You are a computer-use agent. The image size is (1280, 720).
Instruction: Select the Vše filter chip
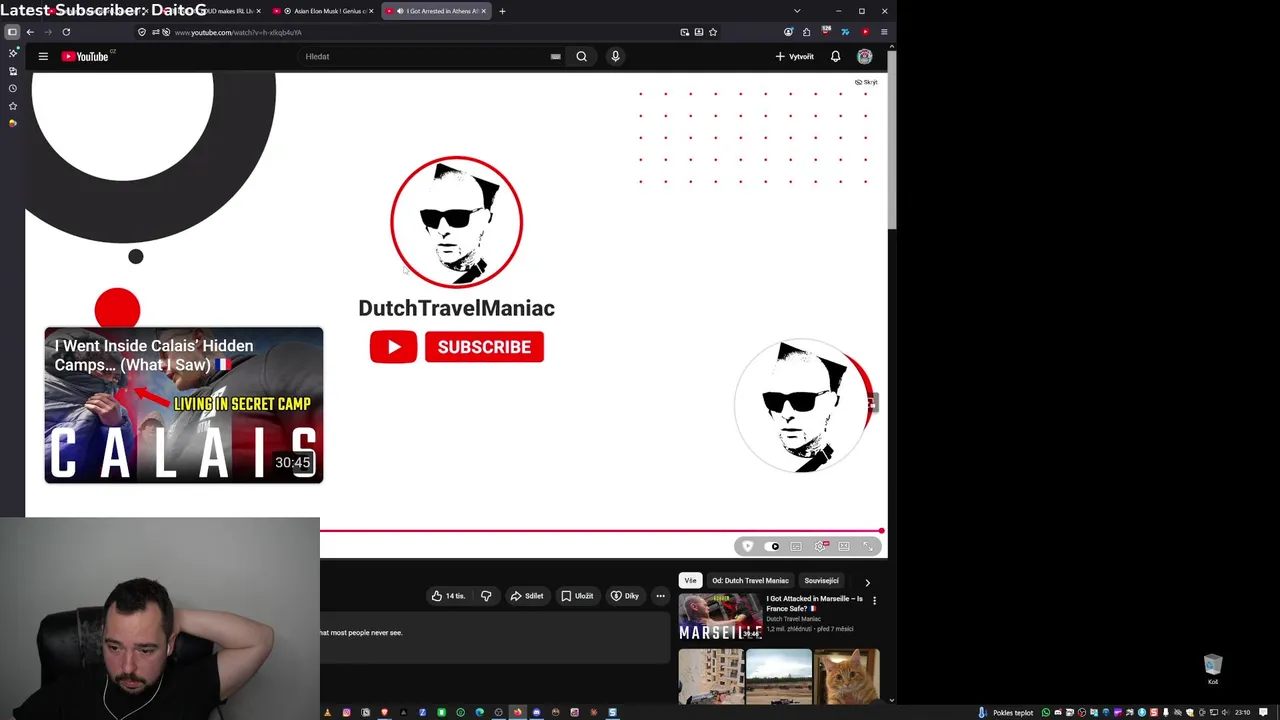click(690, 580)
